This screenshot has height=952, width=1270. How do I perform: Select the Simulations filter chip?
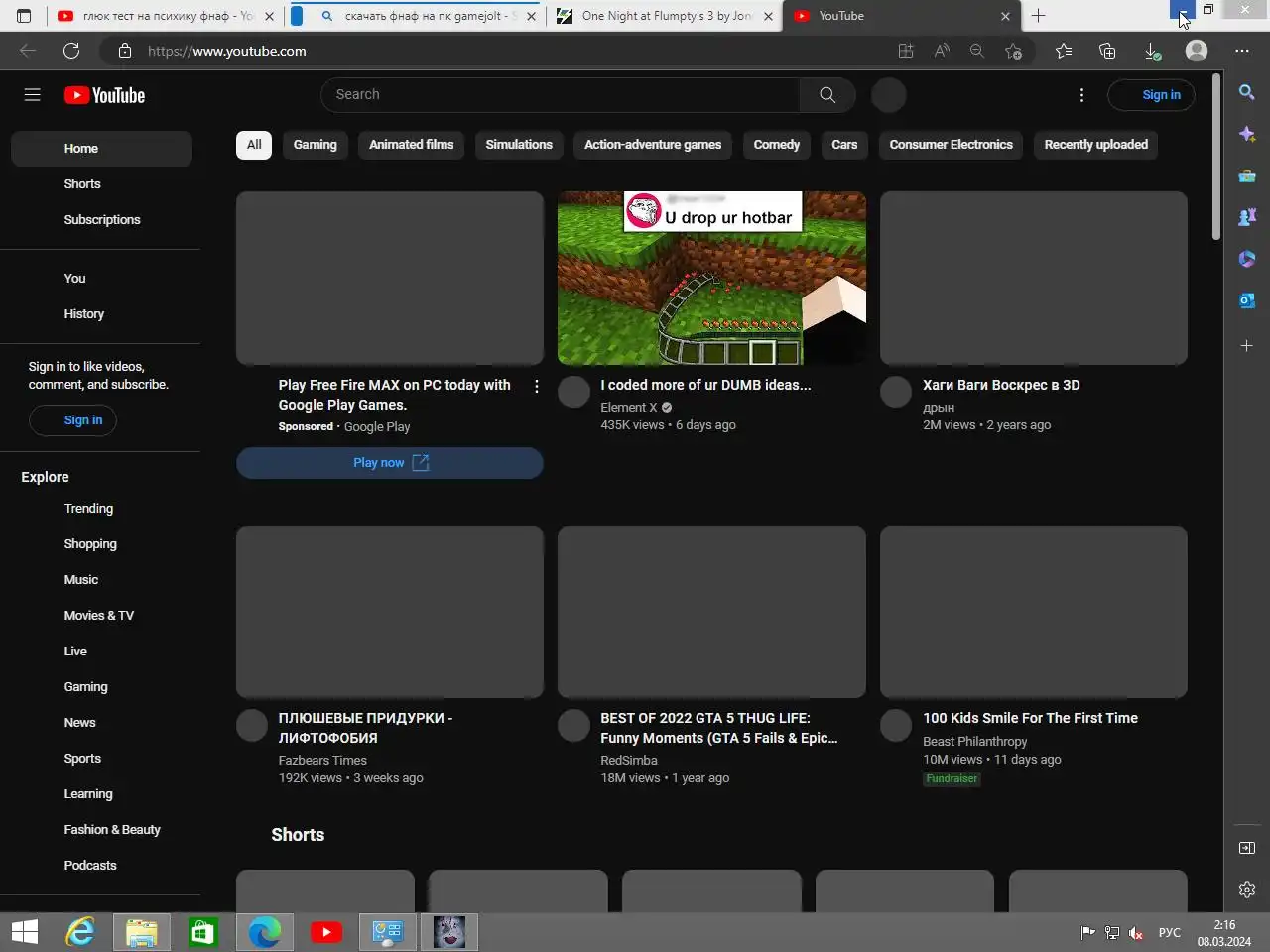519,145
